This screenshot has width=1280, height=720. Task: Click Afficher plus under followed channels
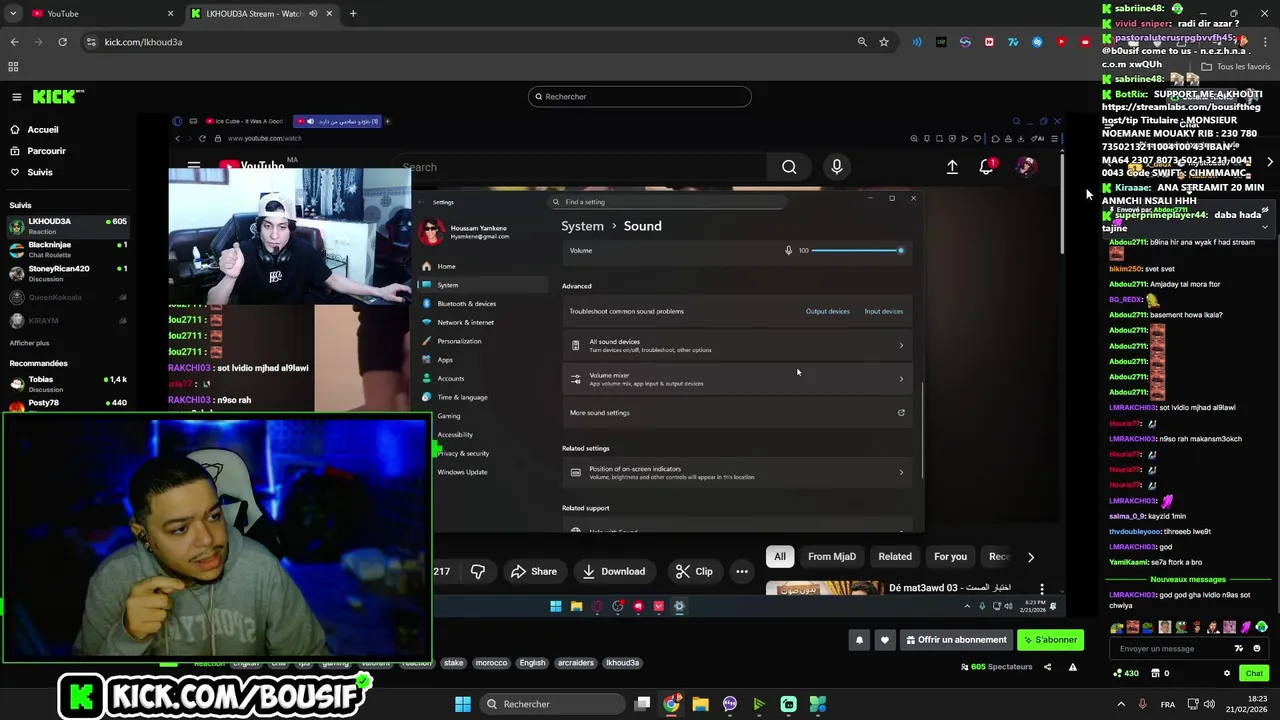29,343
